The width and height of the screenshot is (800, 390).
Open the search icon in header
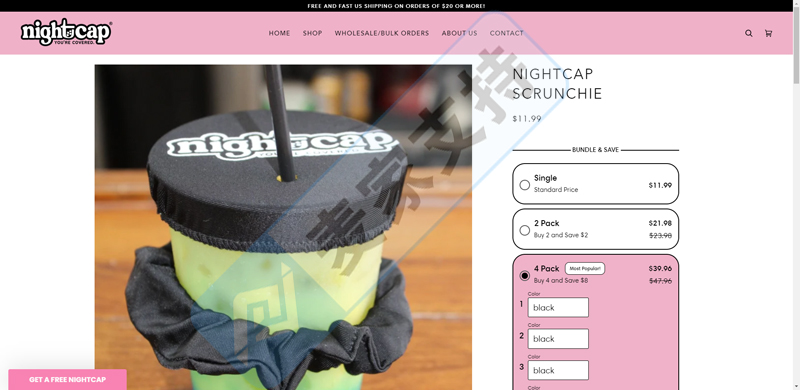tap(748, 33)
